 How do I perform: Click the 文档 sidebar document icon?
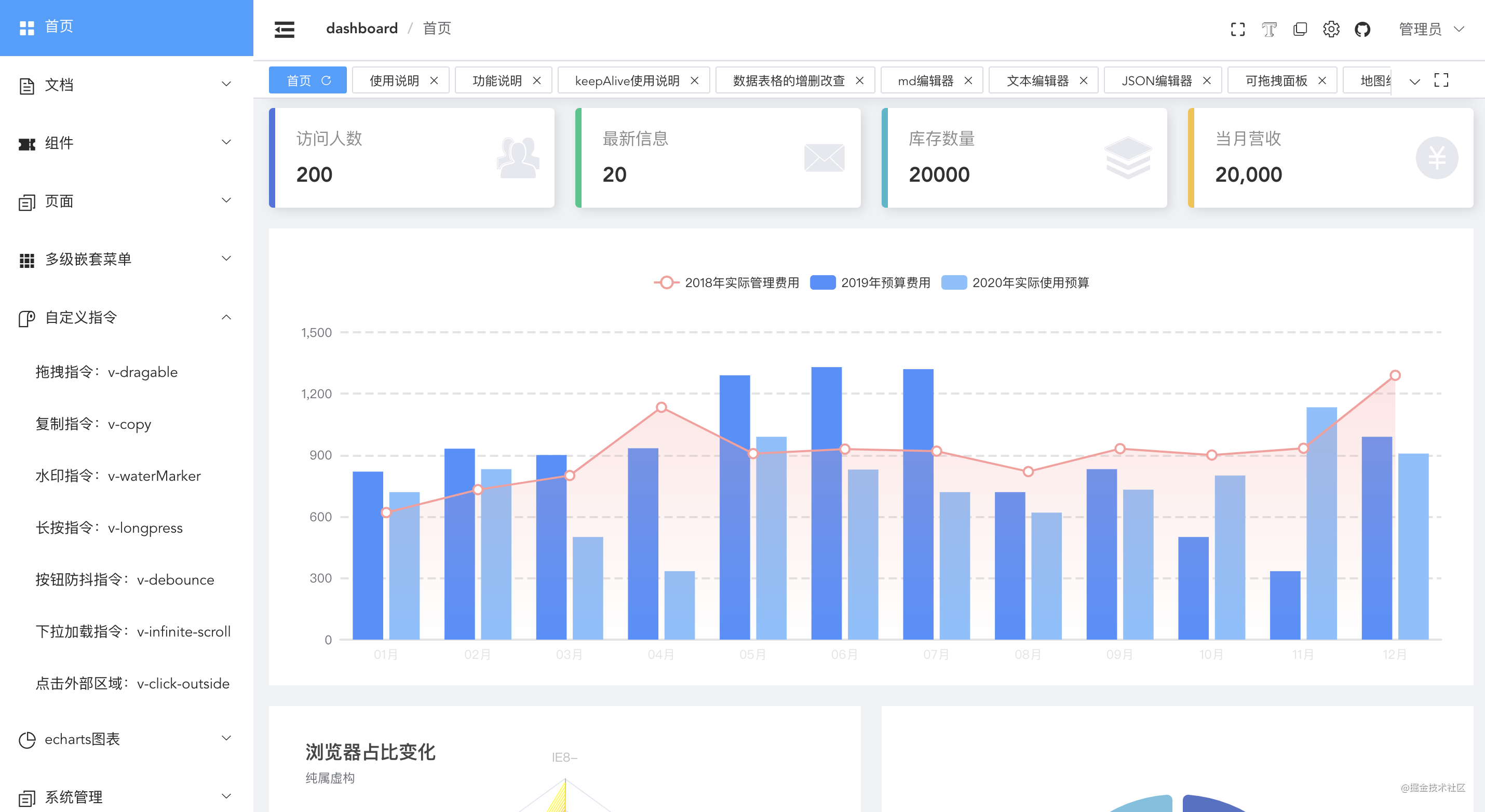click(x=26, y=85)
